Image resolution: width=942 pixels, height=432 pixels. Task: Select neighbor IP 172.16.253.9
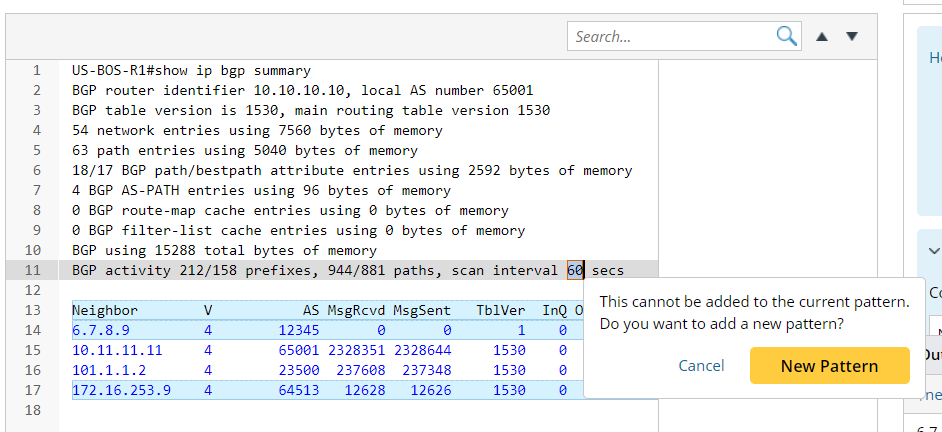[121, 390]
